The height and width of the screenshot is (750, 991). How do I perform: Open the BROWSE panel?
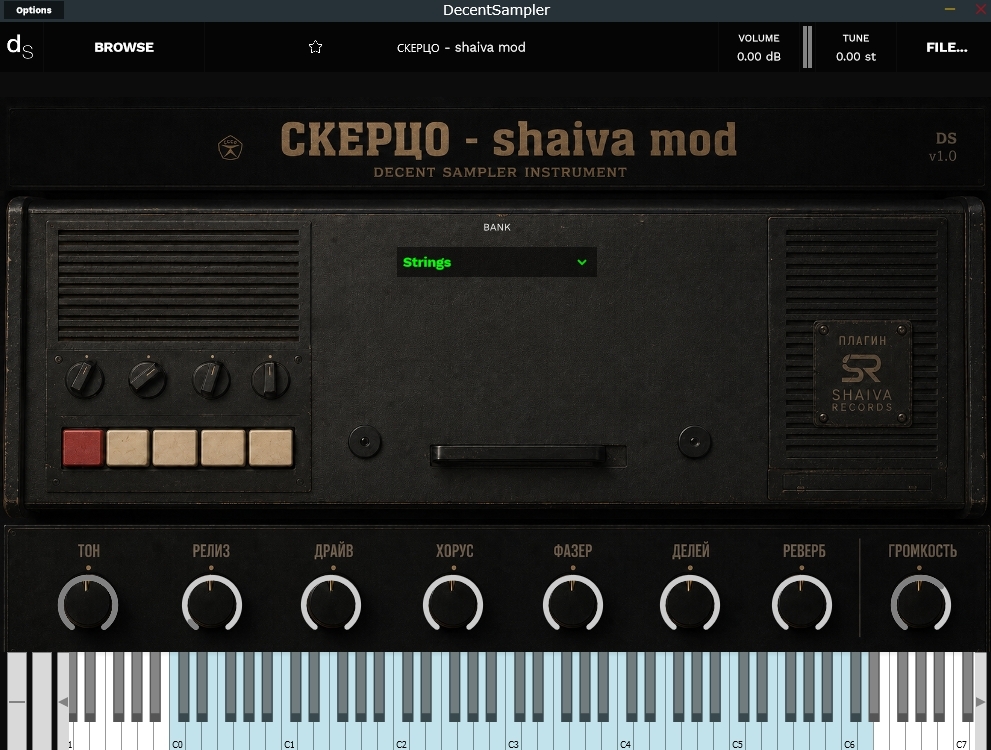124,47
